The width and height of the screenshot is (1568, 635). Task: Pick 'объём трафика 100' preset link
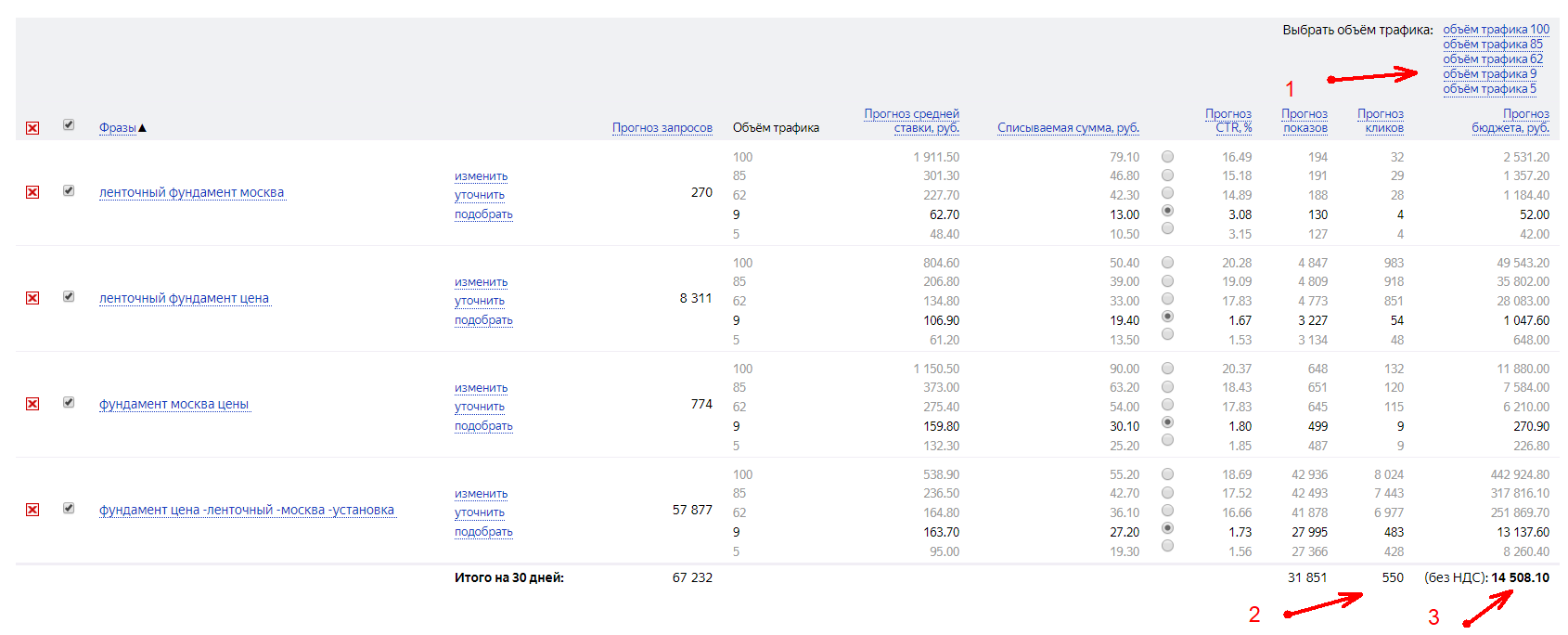pos(1496,30)
